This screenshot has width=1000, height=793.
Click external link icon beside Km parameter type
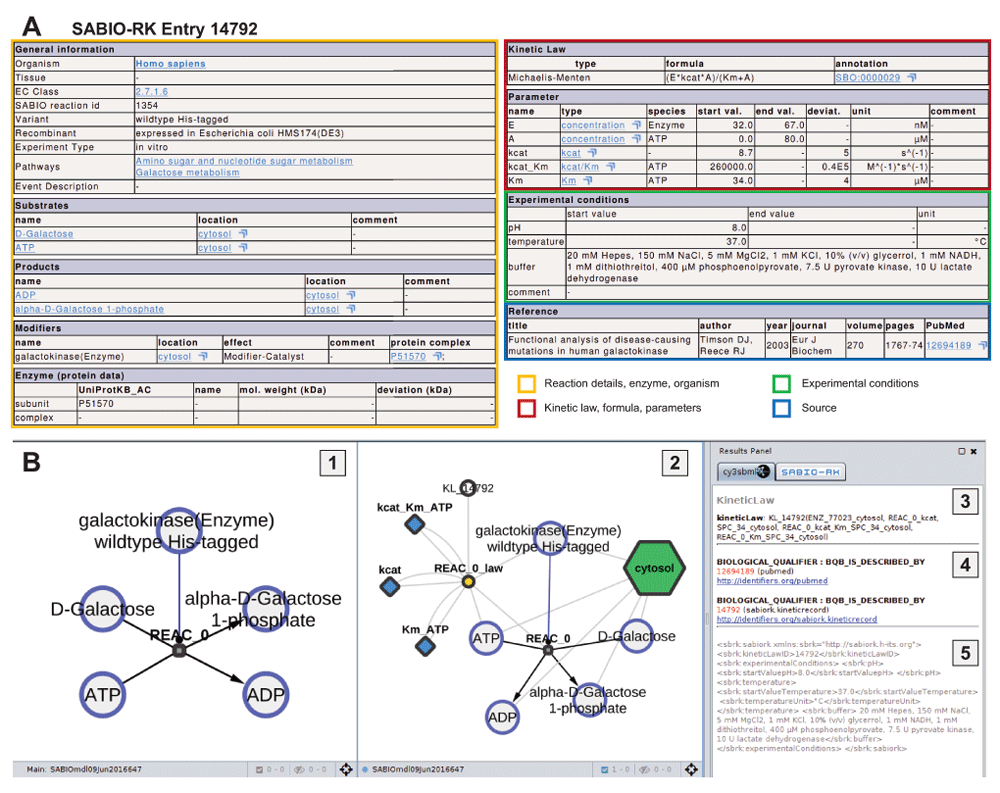coord(587,181)
